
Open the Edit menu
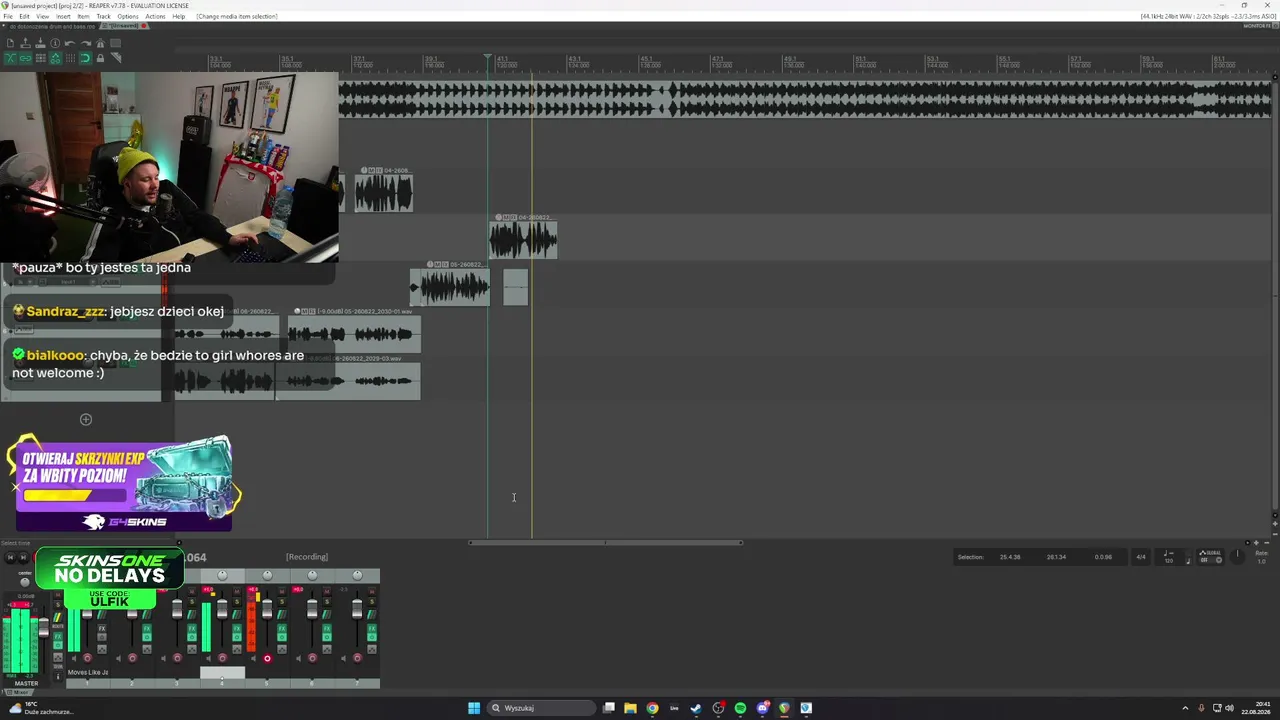pyautogui.click(x=24, y=17)
